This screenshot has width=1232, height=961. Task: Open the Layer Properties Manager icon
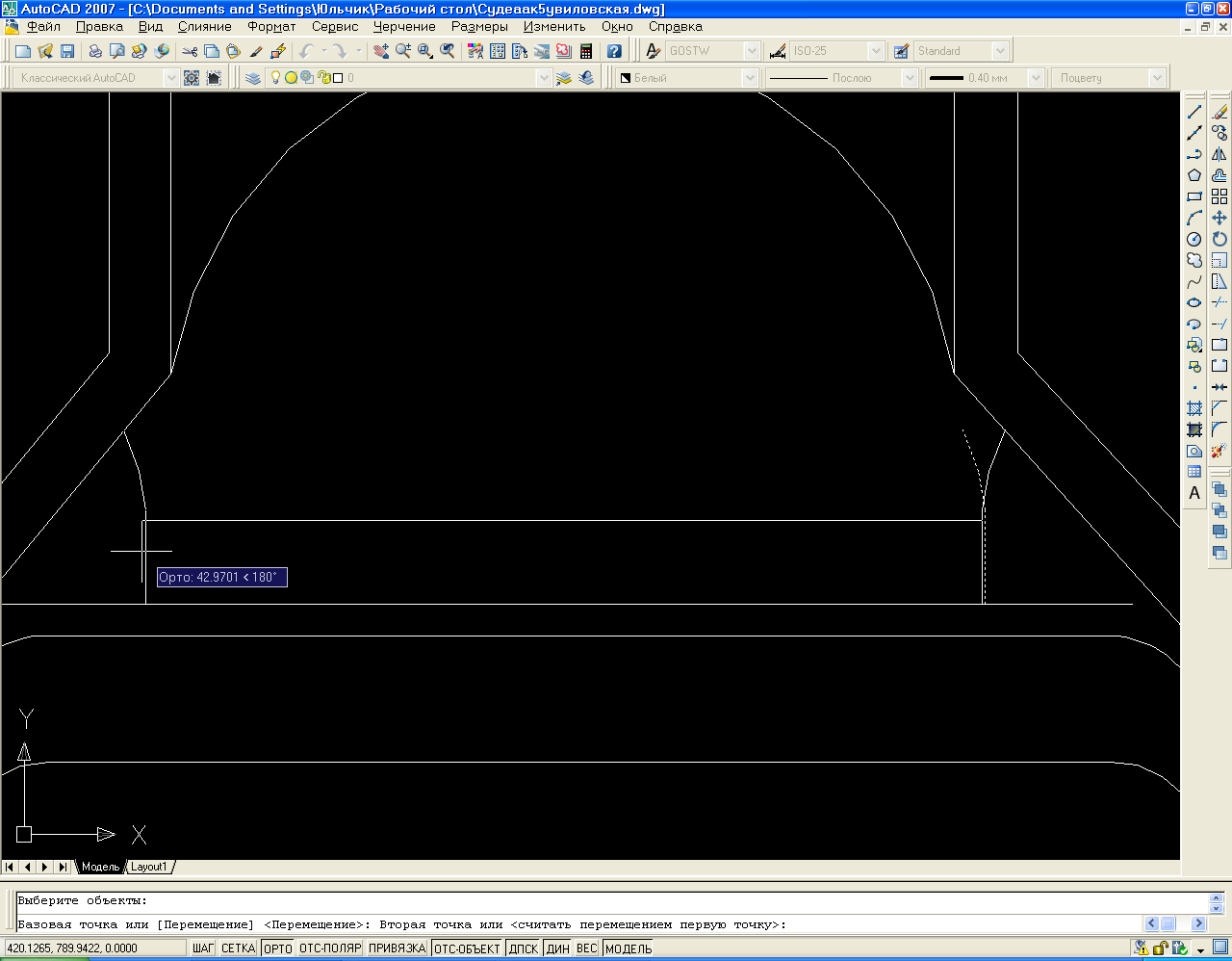pos(253,78)
